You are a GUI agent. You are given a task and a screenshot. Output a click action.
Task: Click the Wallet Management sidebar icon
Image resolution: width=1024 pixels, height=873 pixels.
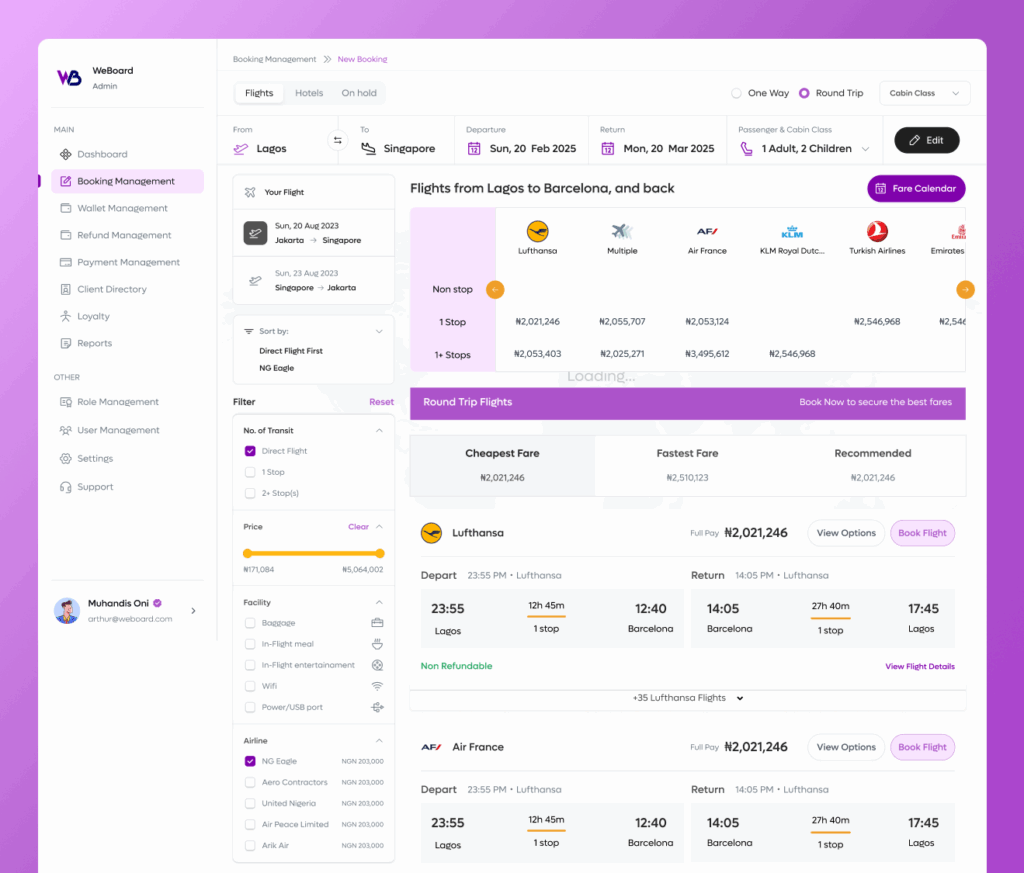tap(66, 208)
